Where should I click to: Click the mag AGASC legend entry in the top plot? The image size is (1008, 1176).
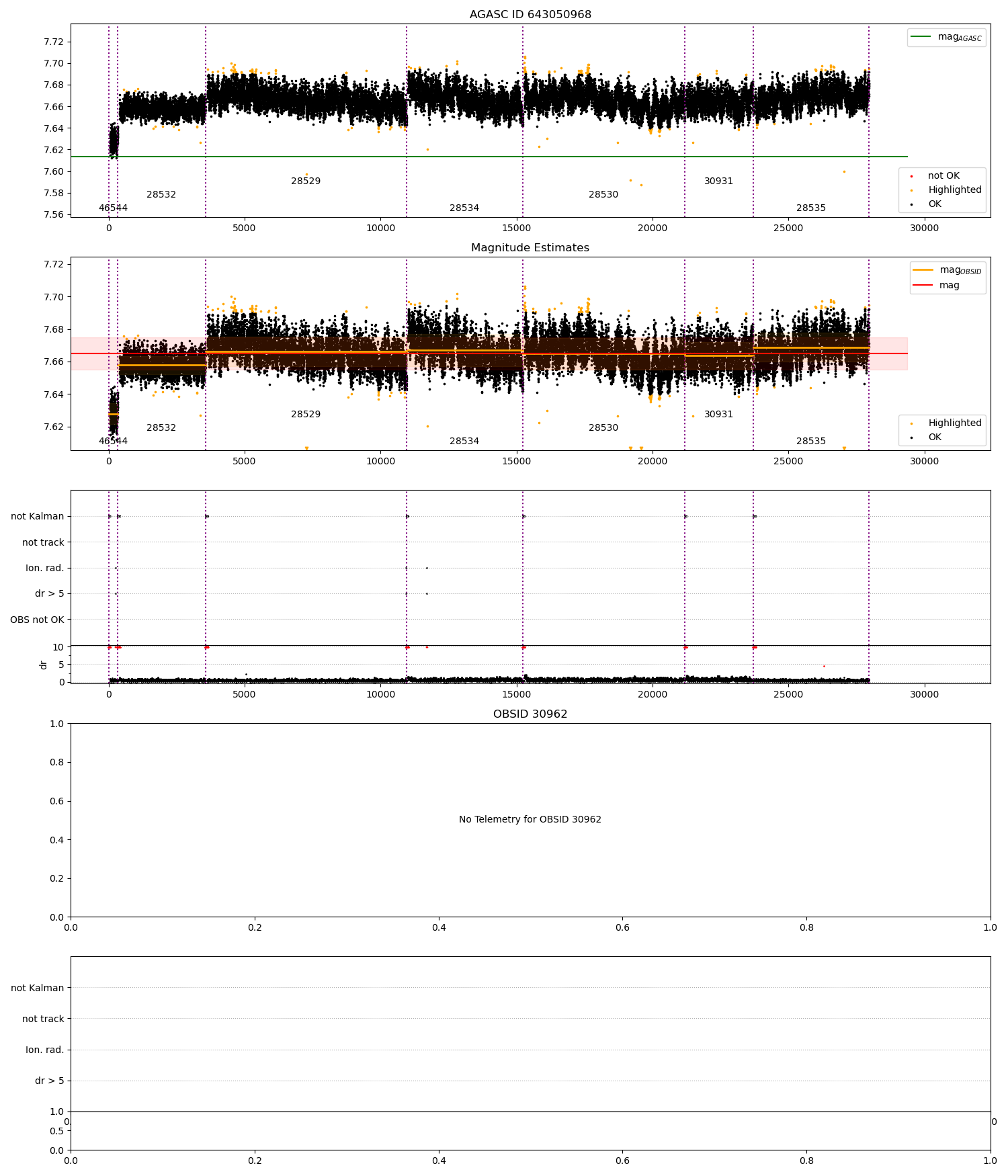point(960,37)
